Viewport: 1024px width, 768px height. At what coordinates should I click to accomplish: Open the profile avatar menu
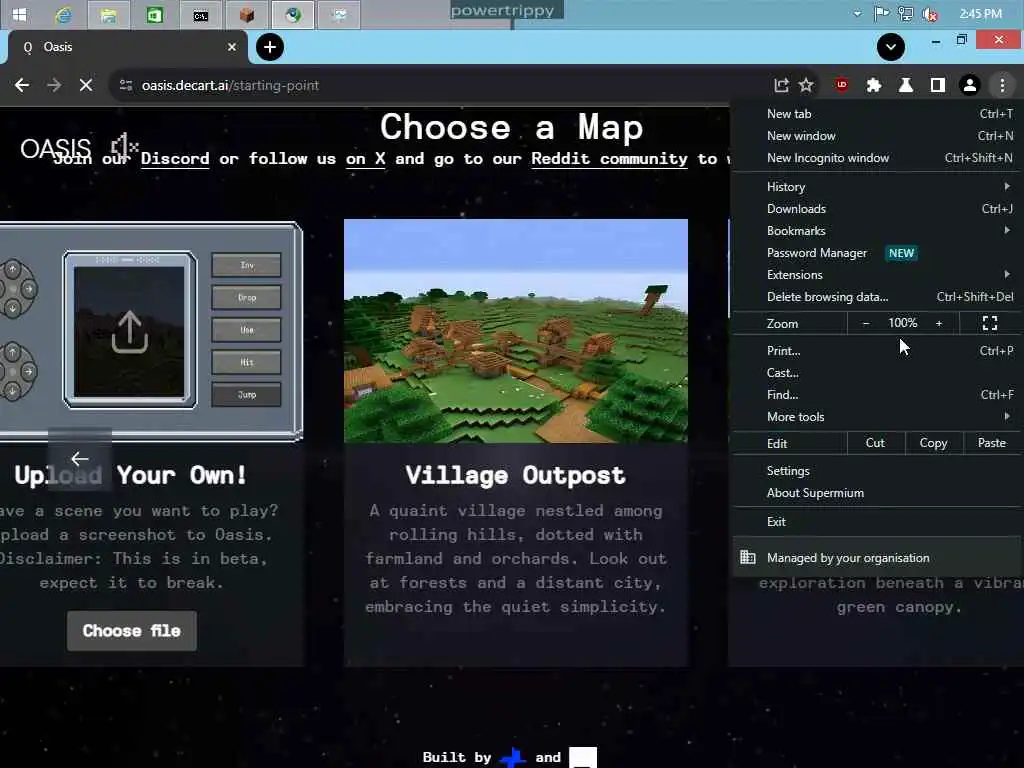[x=970, y=85]
